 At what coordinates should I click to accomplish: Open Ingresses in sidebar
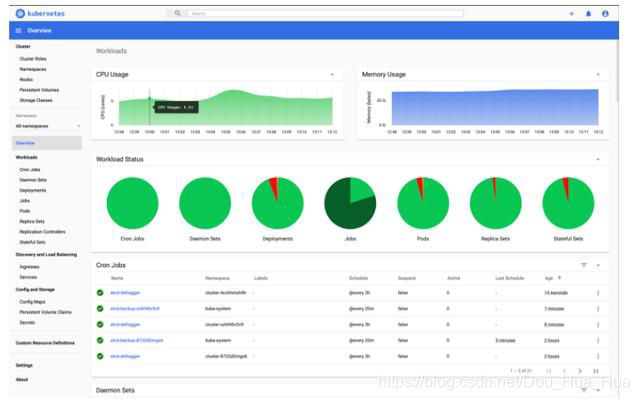click(29, 267)
